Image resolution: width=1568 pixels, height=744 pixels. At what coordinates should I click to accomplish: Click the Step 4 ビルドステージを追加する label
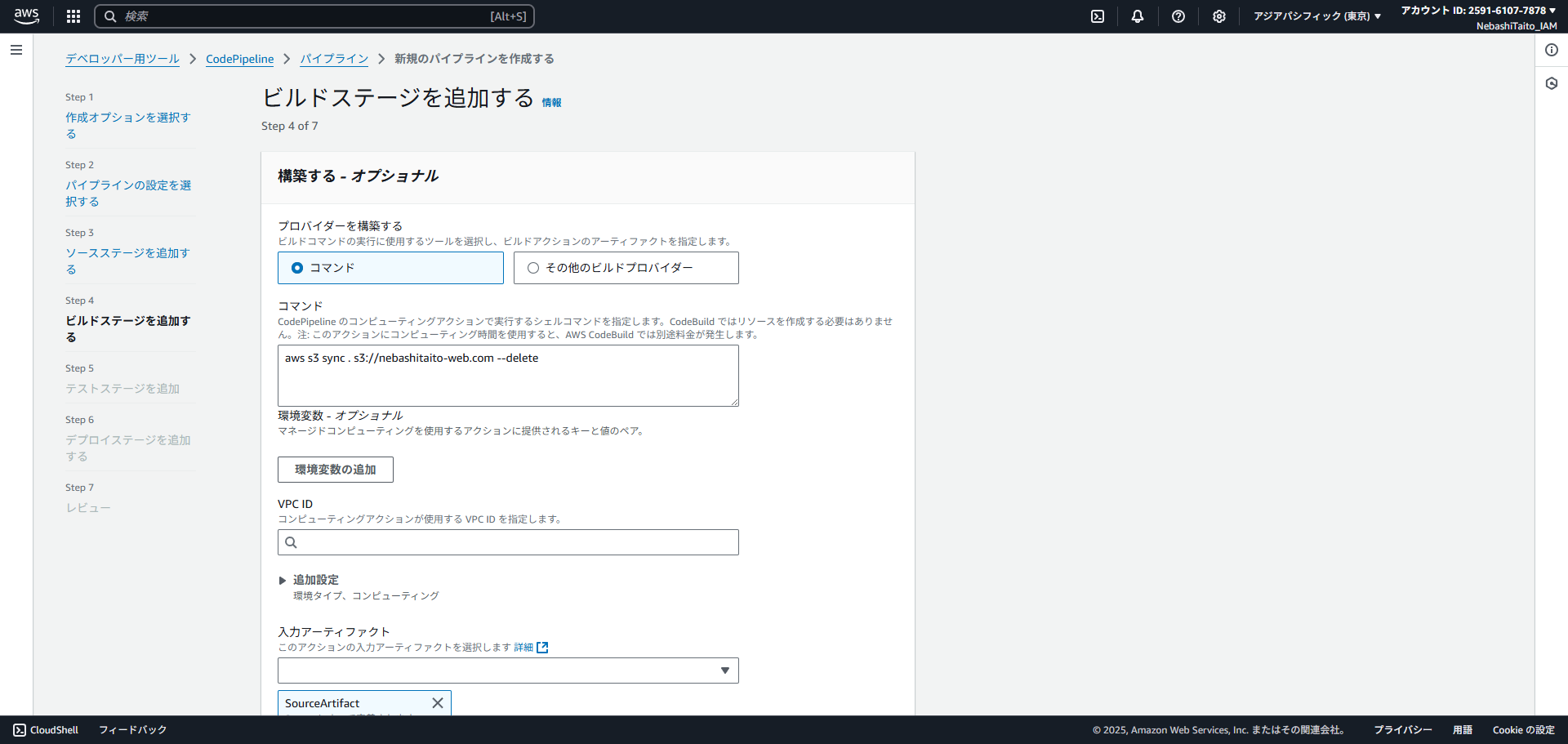[x=128, y=329]
